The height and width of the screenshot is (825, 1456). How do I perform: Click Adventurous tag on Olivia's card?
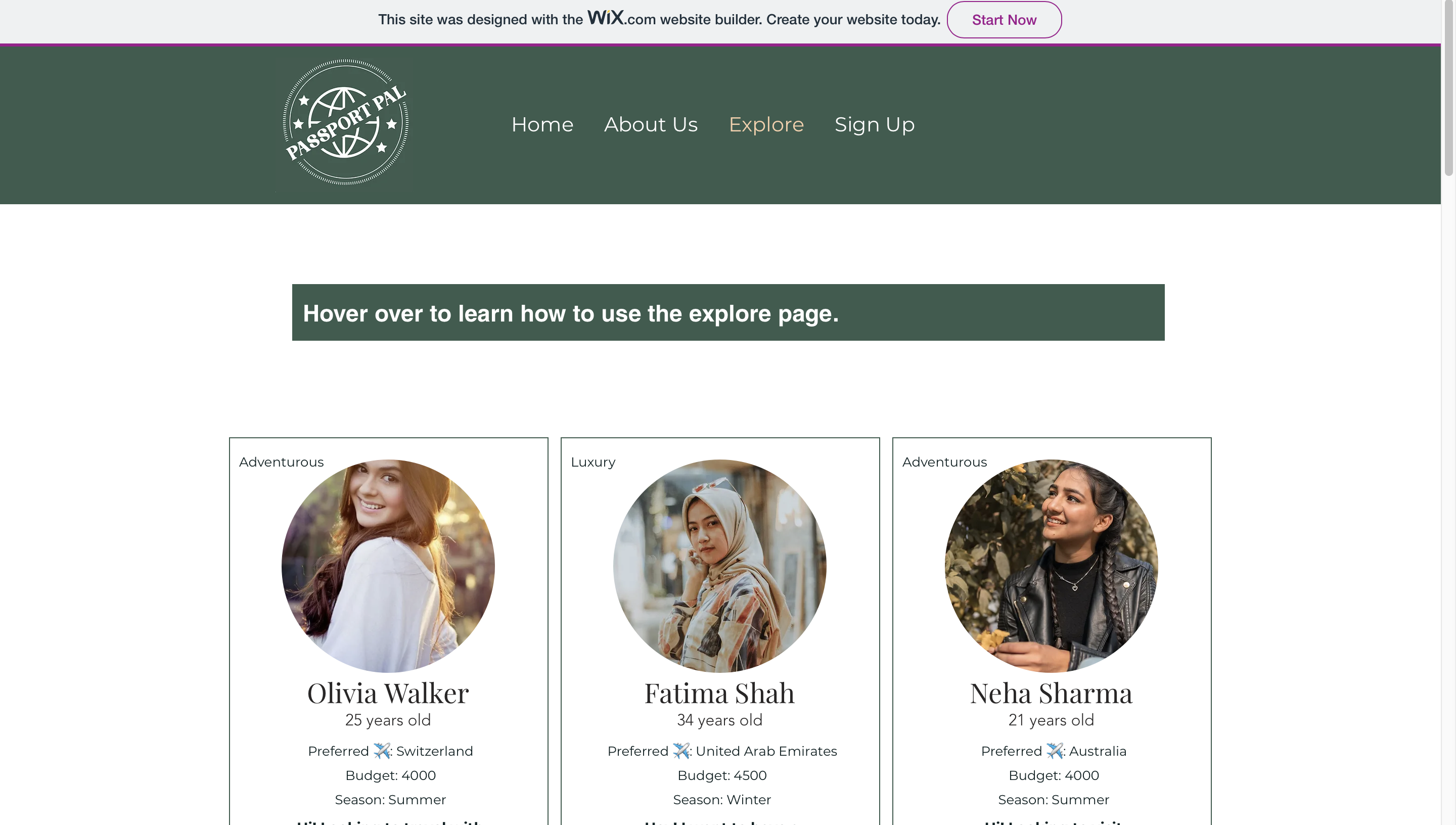pyautogui.click(x=281, y=462)
